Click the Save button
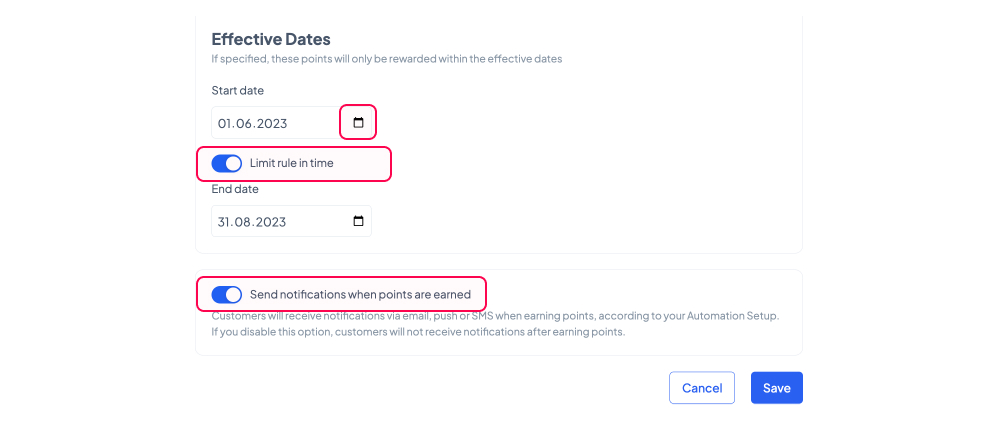 [x=777, y=388]
